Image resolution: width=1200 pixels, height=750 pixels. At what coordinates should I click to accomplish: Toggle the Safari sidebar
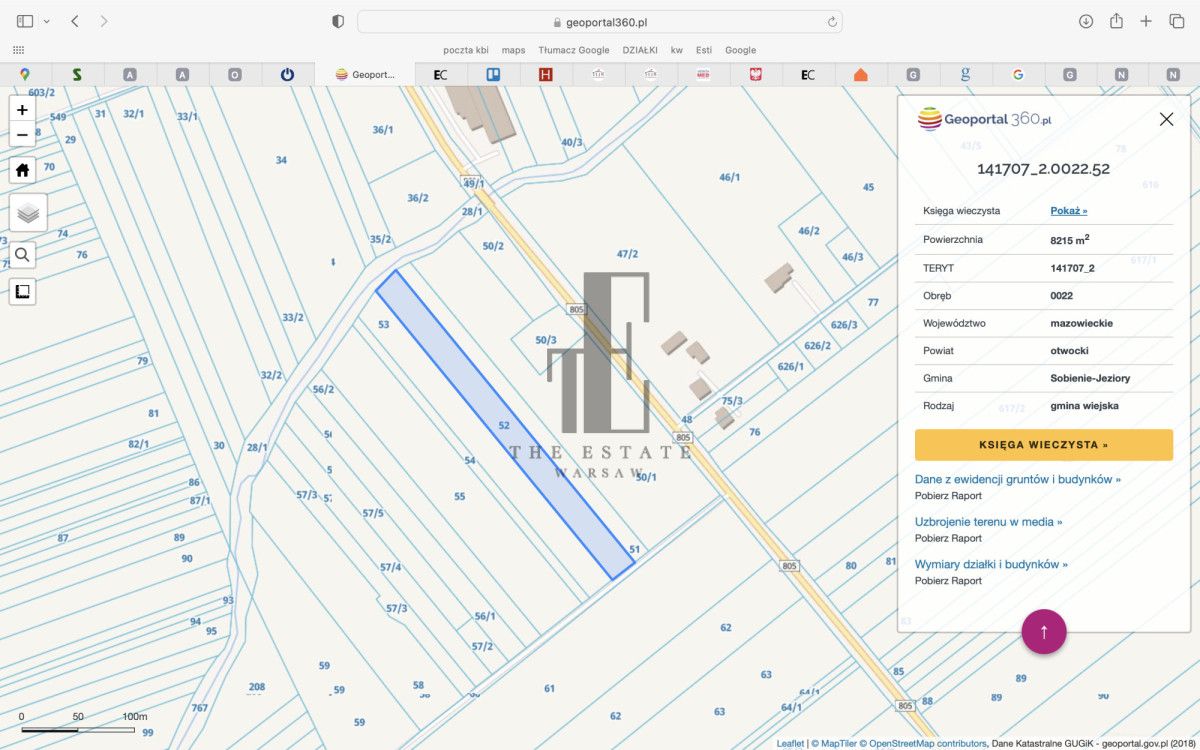point(25,21)
